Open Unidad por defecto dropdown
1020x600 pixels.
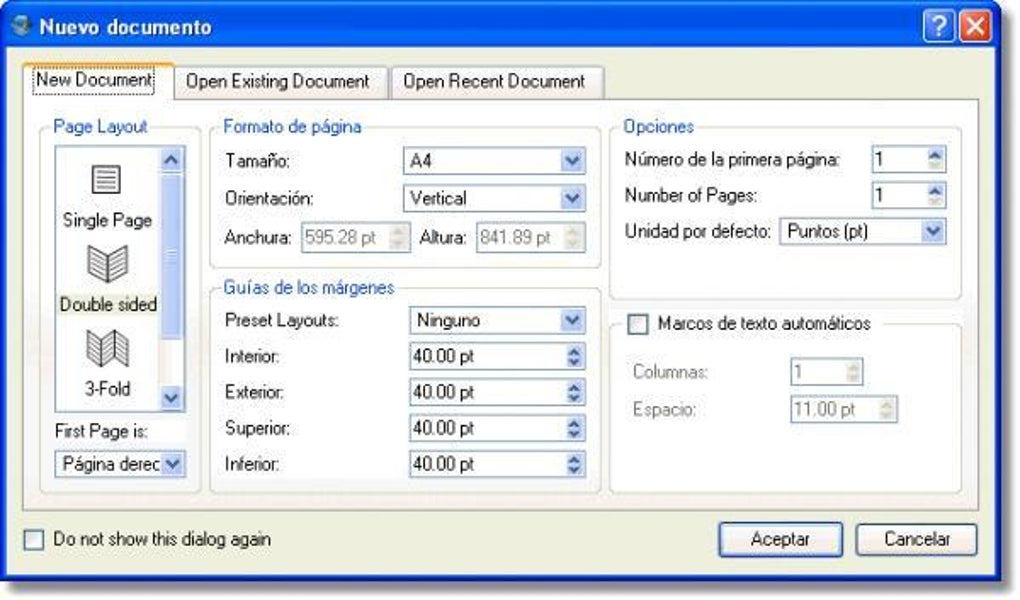(862, 231)
